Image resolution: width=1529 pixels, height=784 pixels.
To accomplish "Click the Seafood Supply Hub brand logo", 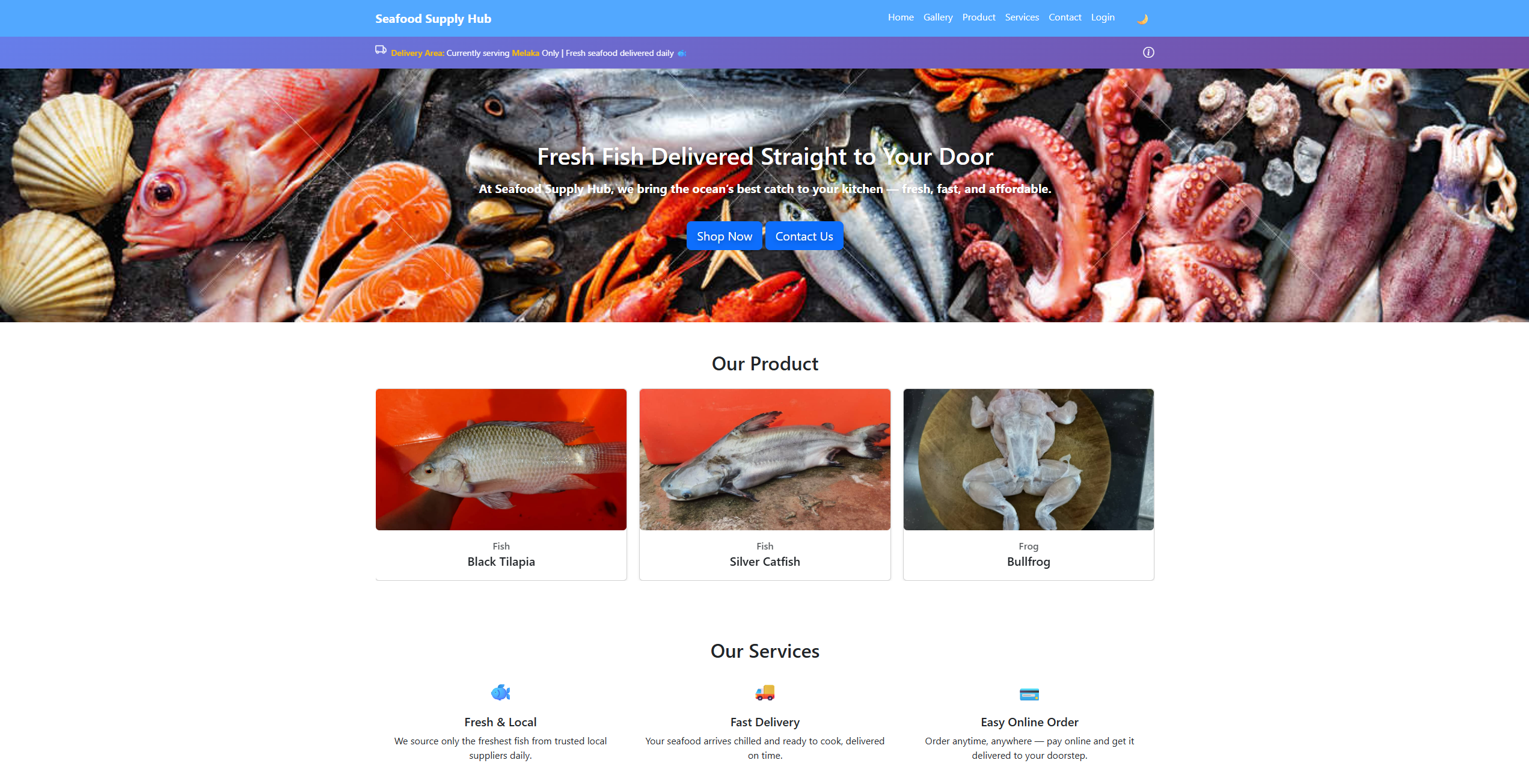I will (433, 19).
